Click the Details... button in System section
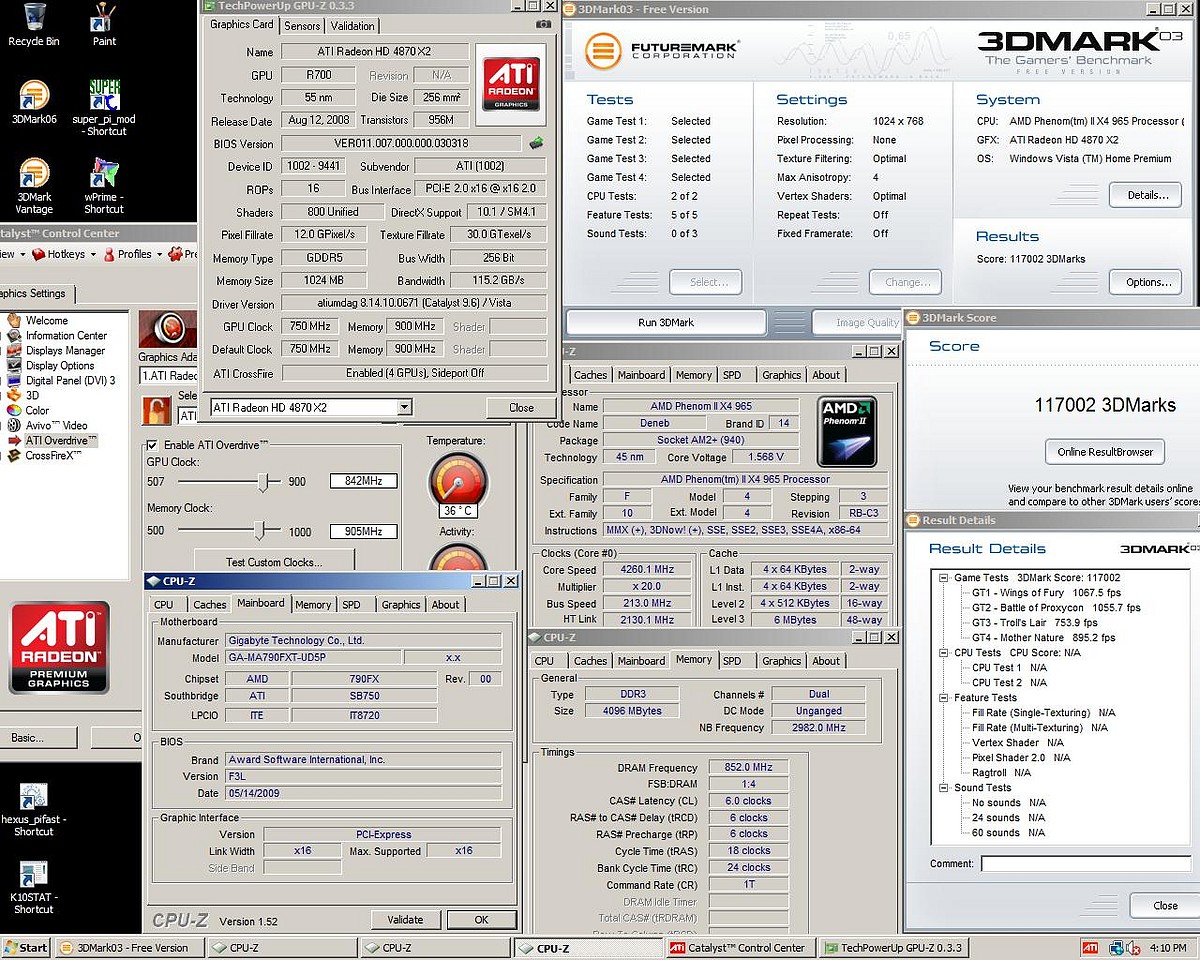Image resolution: width=1200 pixels, height=960 pixels. [x=1147, y=195]
